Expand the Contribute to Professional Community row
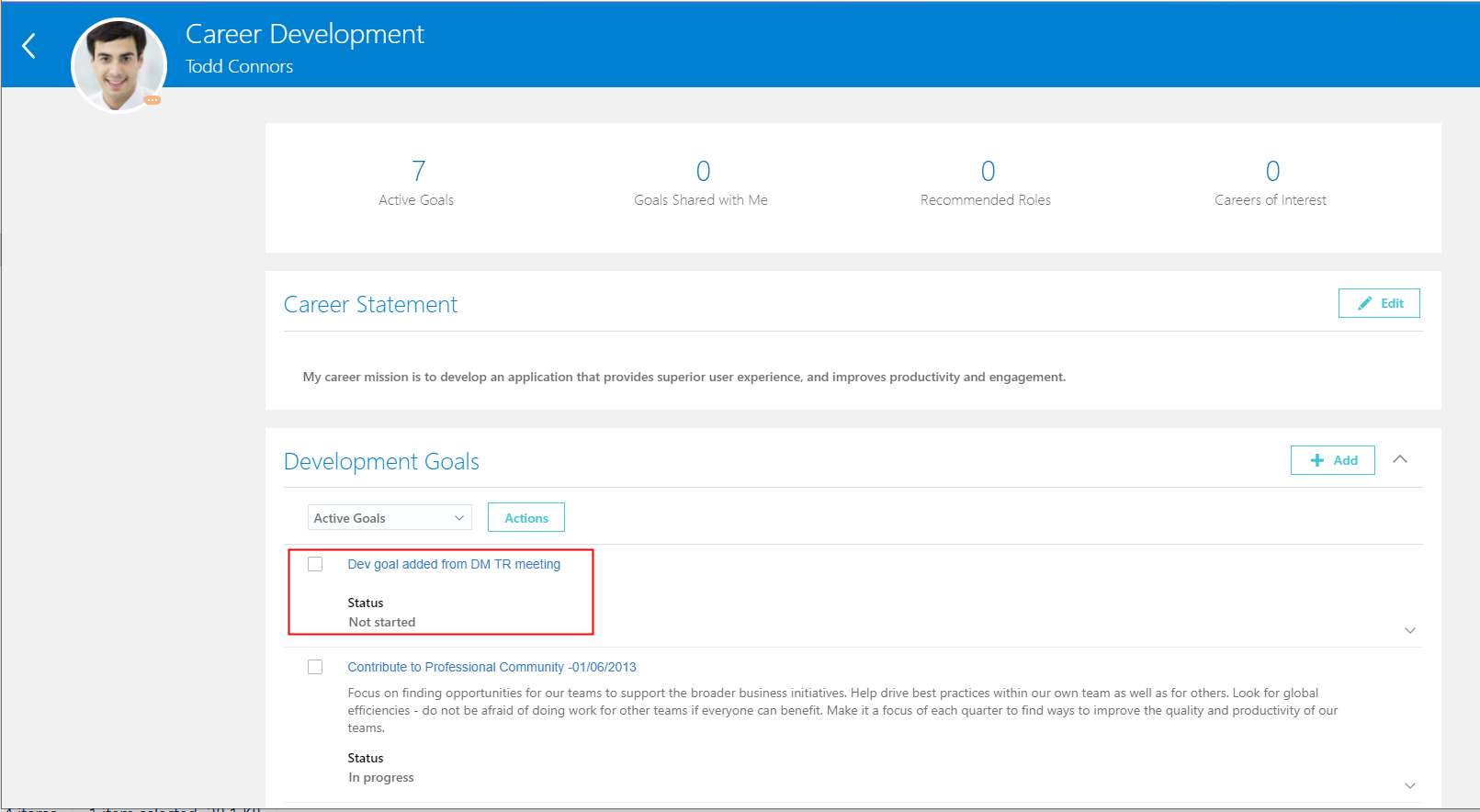 pyautogui.click(x=1410, y=785)
